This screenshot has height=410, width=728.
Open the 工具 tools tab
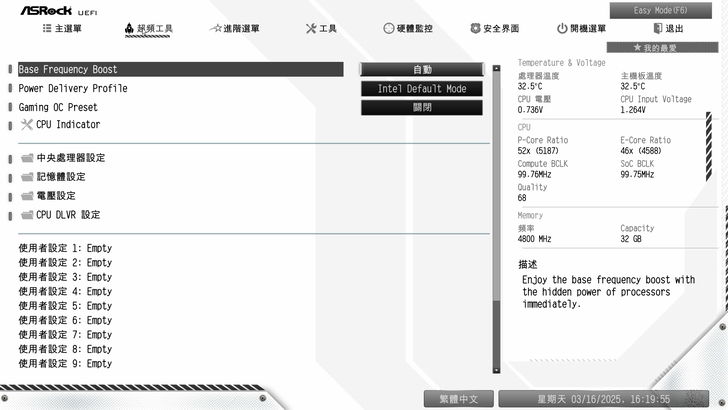pyautogui.click(x=321, y=29)
